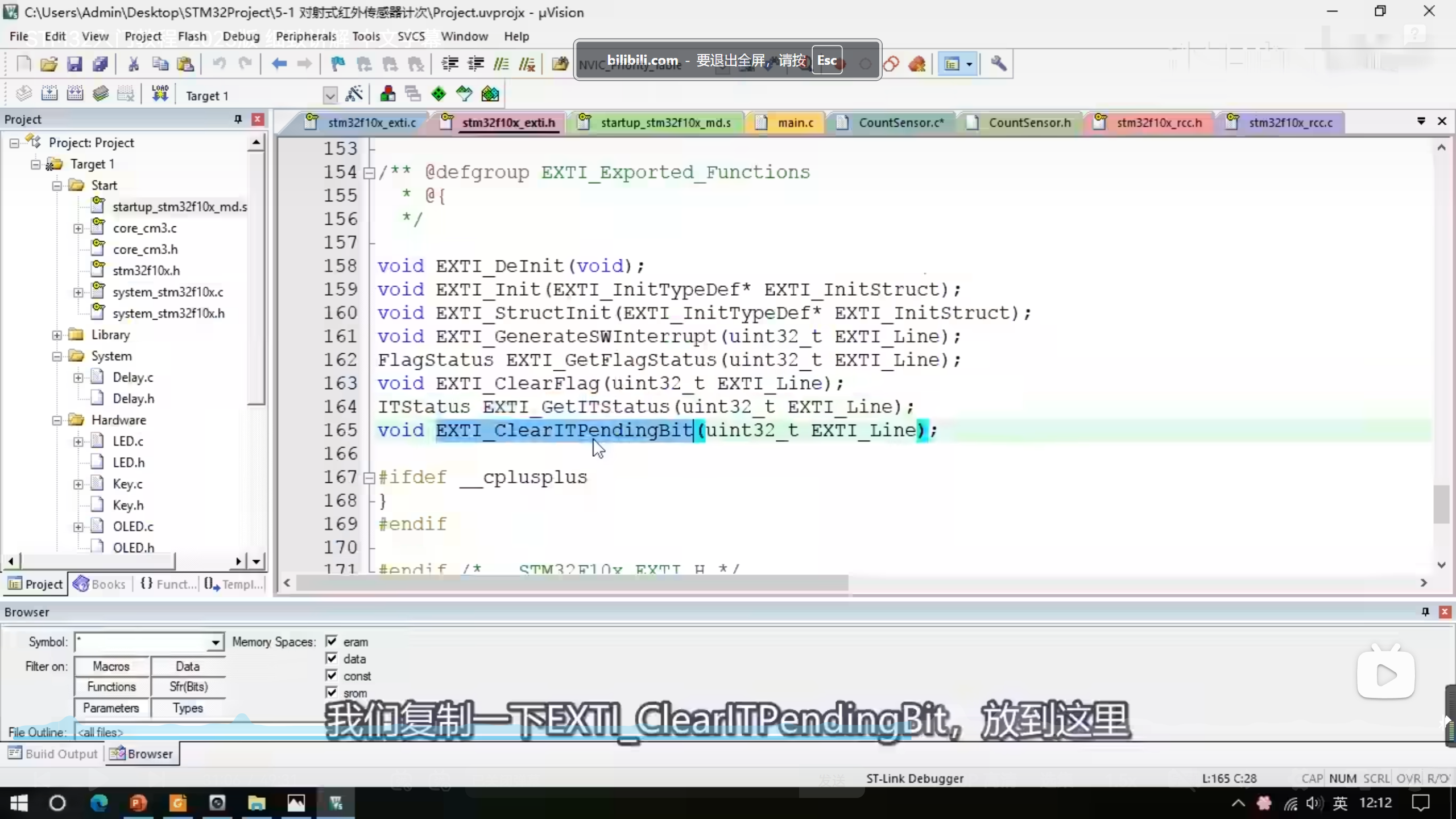Viewport: 1456px width, 819px height.
Task: Open the Target 1 selection dropdown
Action: click(330, 96)
